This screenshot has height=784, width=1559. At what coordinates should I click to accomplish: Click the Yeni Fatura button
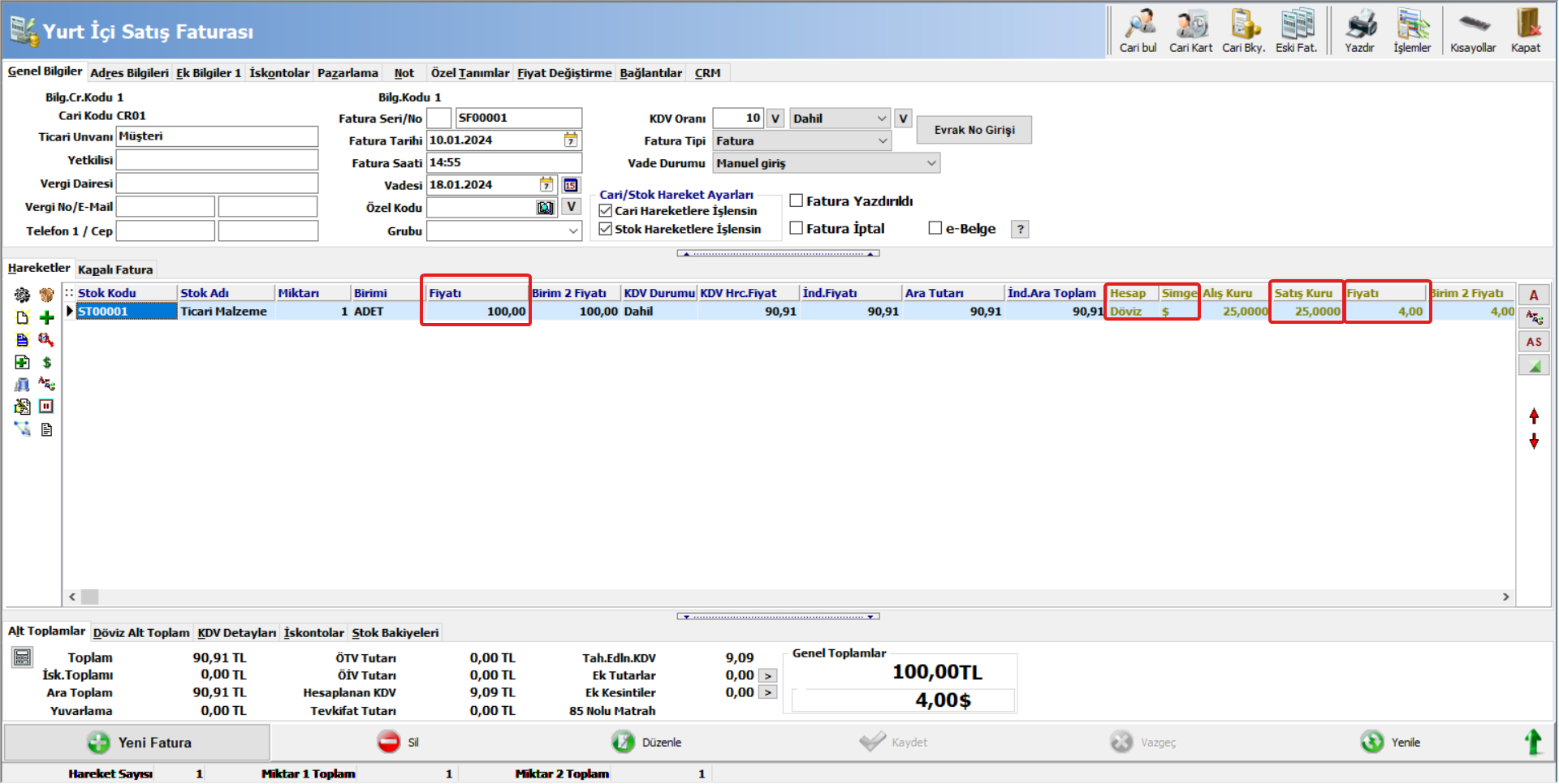coord(137,743)
